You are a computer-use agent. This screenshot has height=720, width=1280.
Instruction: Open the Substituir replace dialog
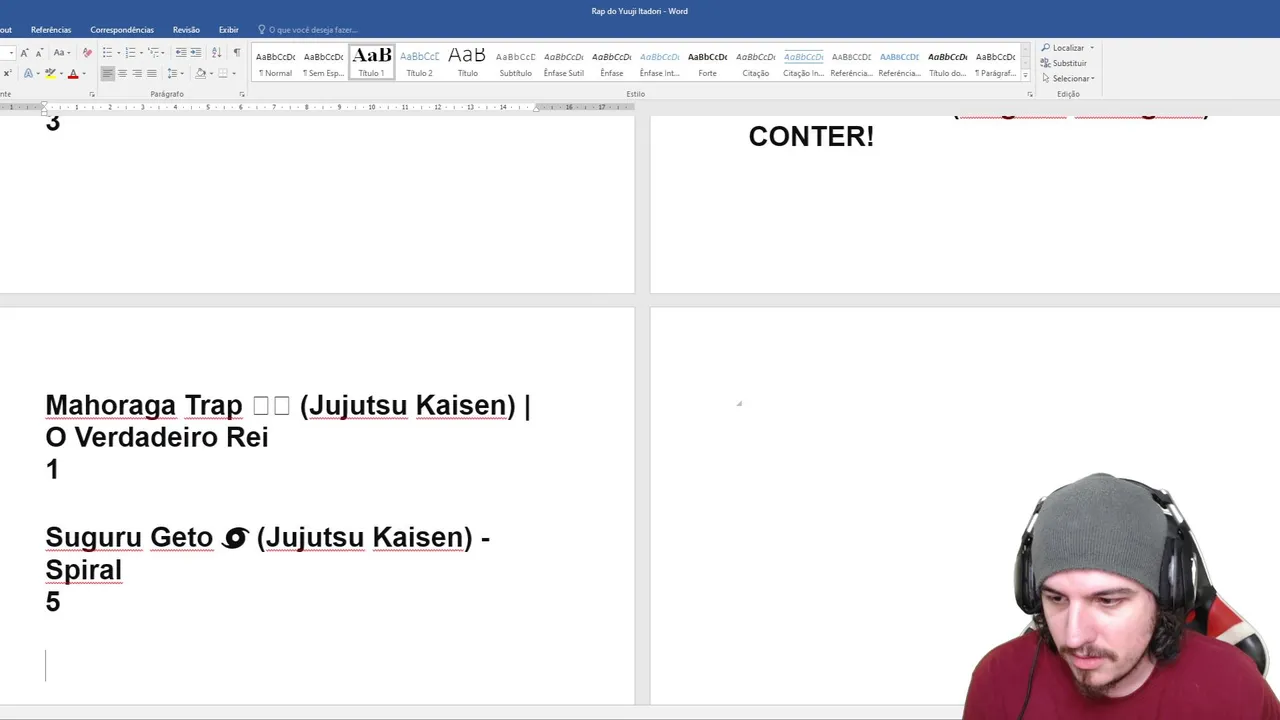1065,63
